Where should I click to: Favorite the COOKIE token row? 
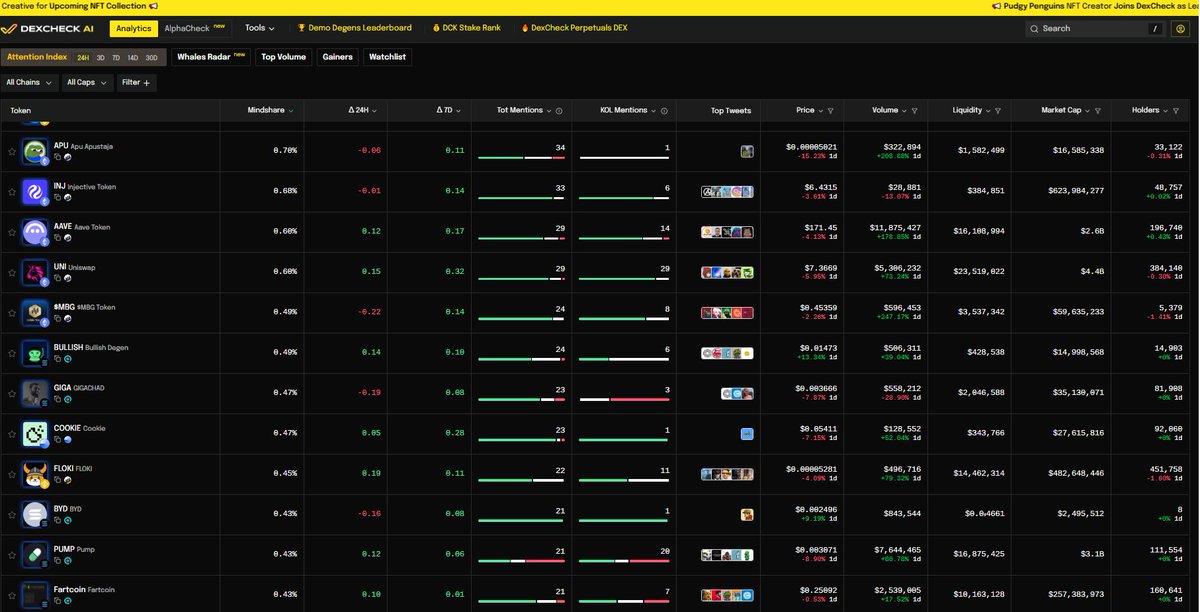click(13, 433)
